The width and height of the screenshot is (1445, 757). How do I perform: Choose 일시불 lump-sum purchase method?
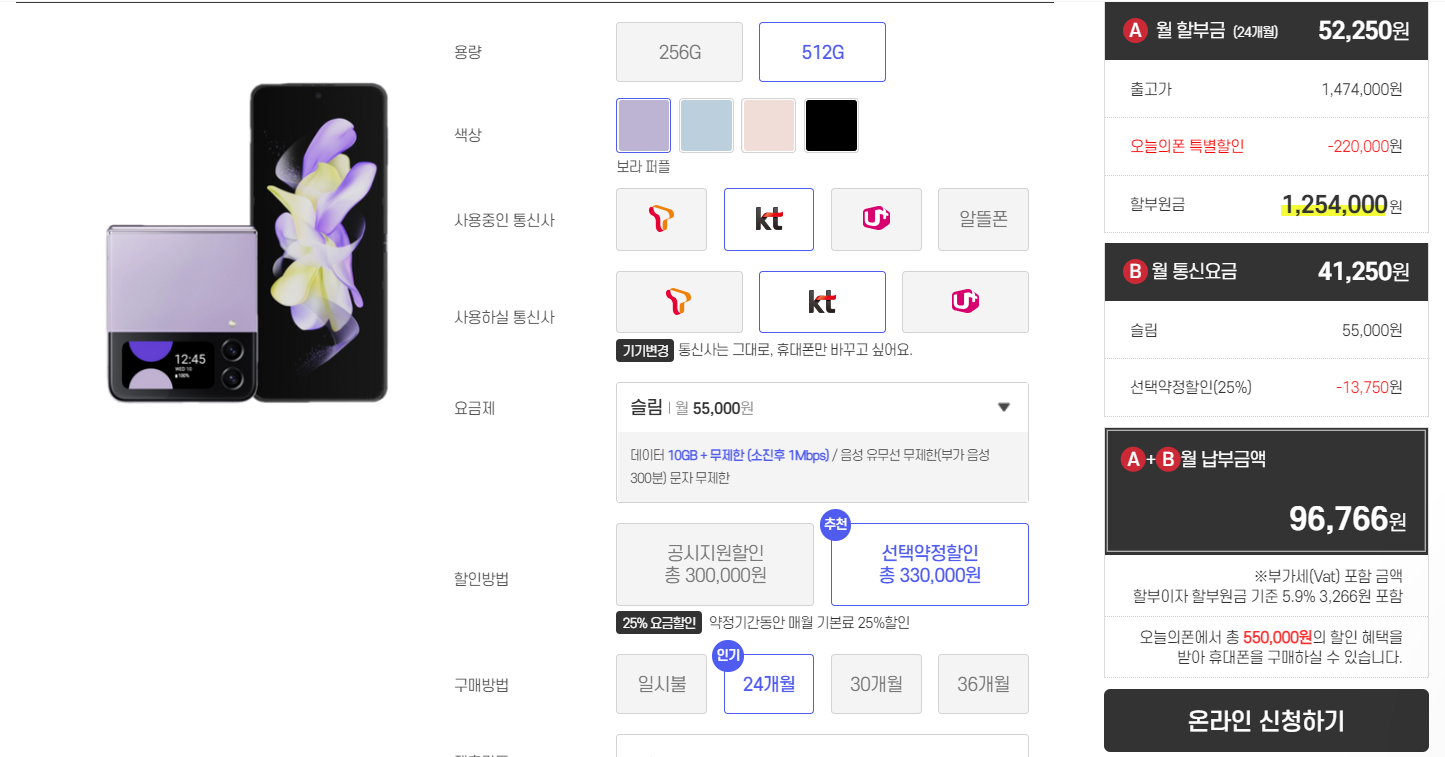point(661,684)
